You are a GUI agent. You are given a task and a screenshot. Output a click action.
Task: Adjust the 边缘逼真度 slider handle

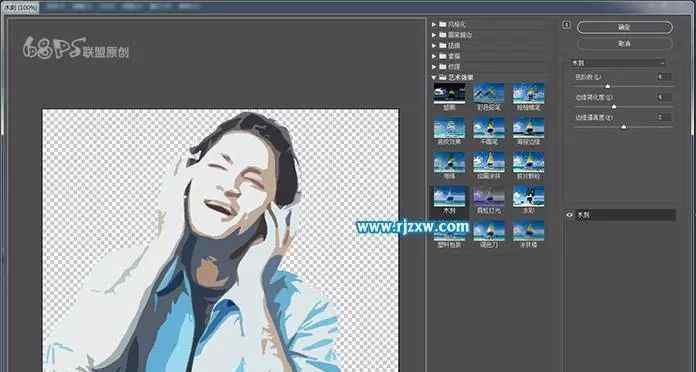click(624, 127)
